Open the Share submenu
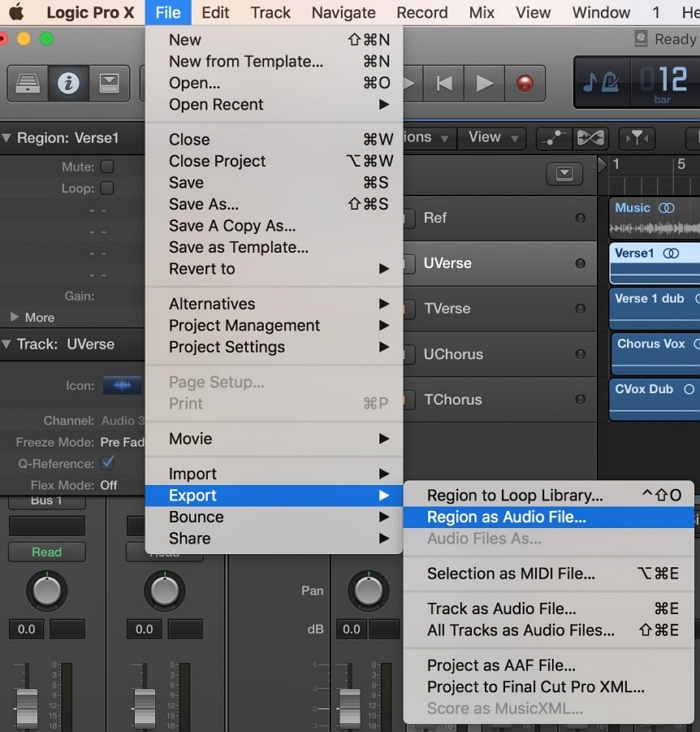 click(274, 538)
